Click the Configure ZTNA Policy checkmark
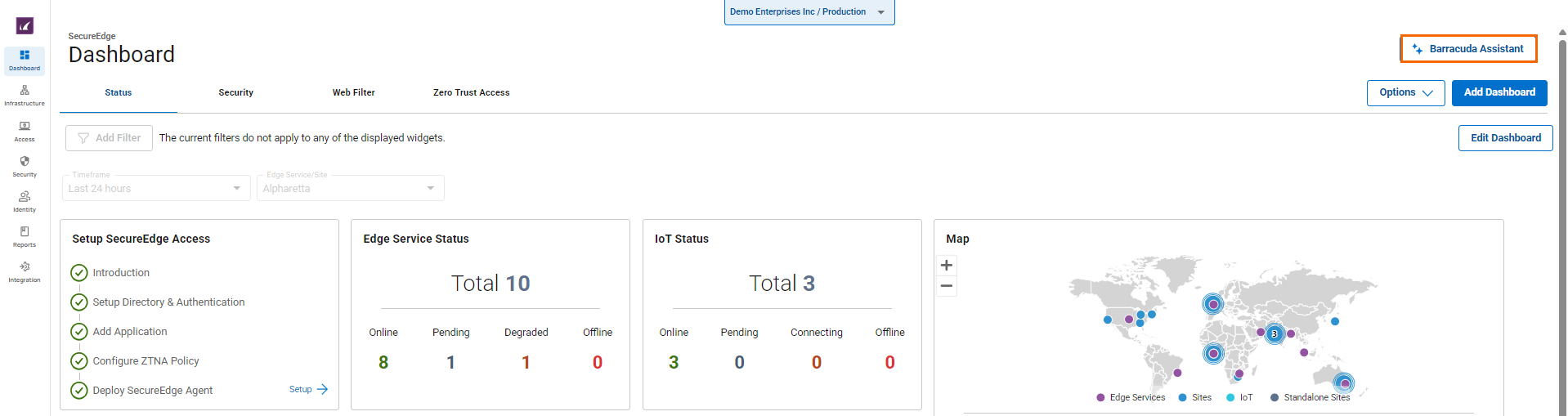 pos(79,361)
